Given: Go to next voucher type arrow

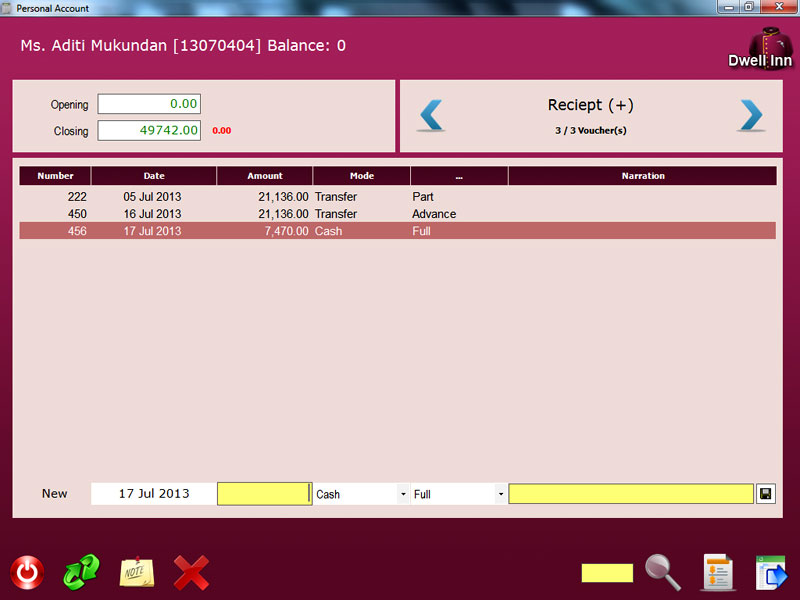Looking at the screenshot, I should pos(751,116).
